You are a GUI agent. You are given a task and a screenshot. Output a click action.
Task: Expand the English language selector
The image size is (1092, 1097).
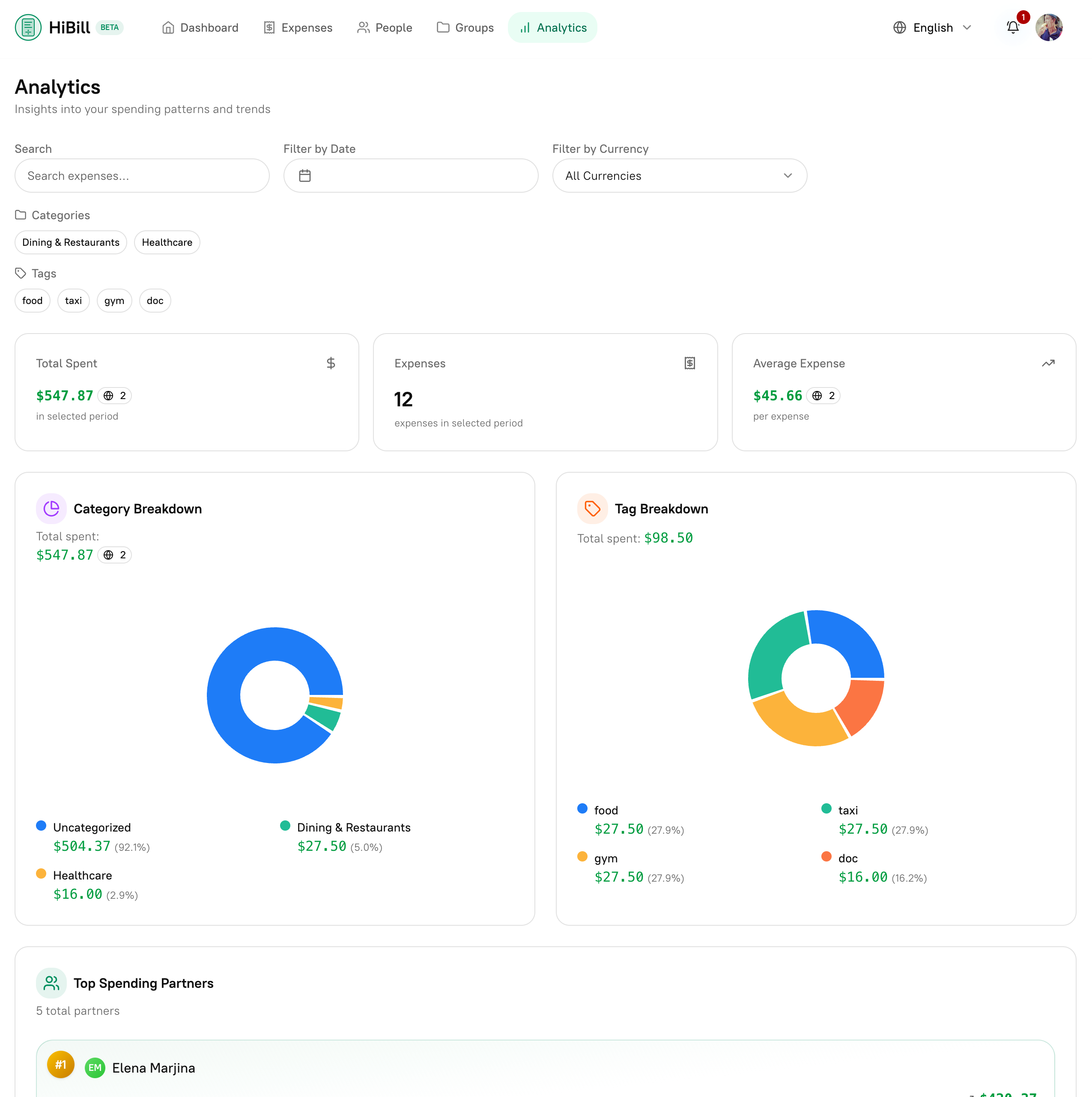(x=932, y=27)
